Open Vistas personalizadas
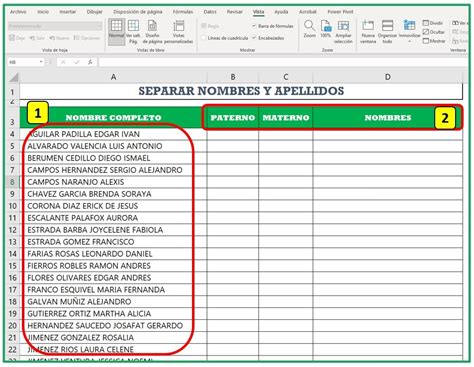Viewport: 474px width, 367px height. [x=179, y=31]
